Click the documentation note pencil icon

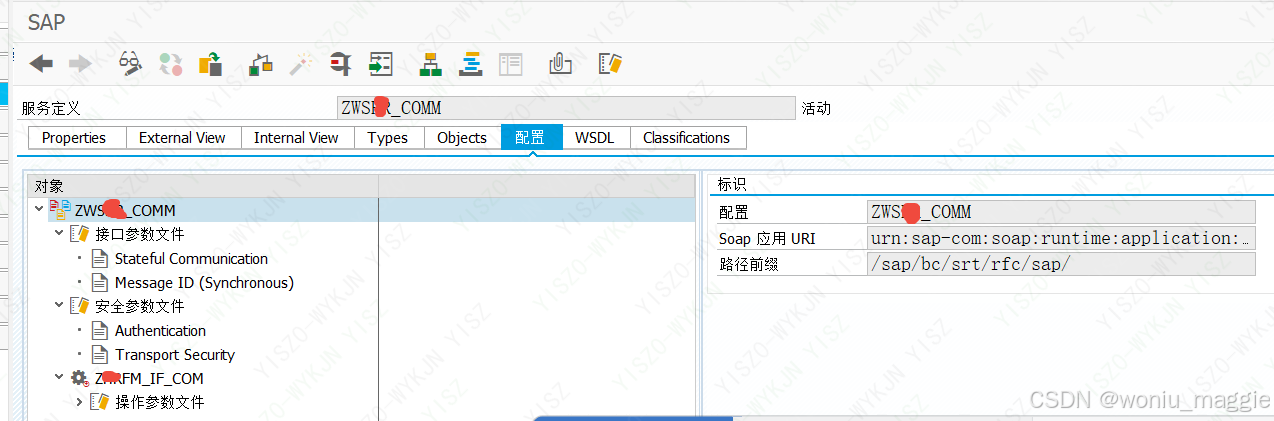click(611, 65)
